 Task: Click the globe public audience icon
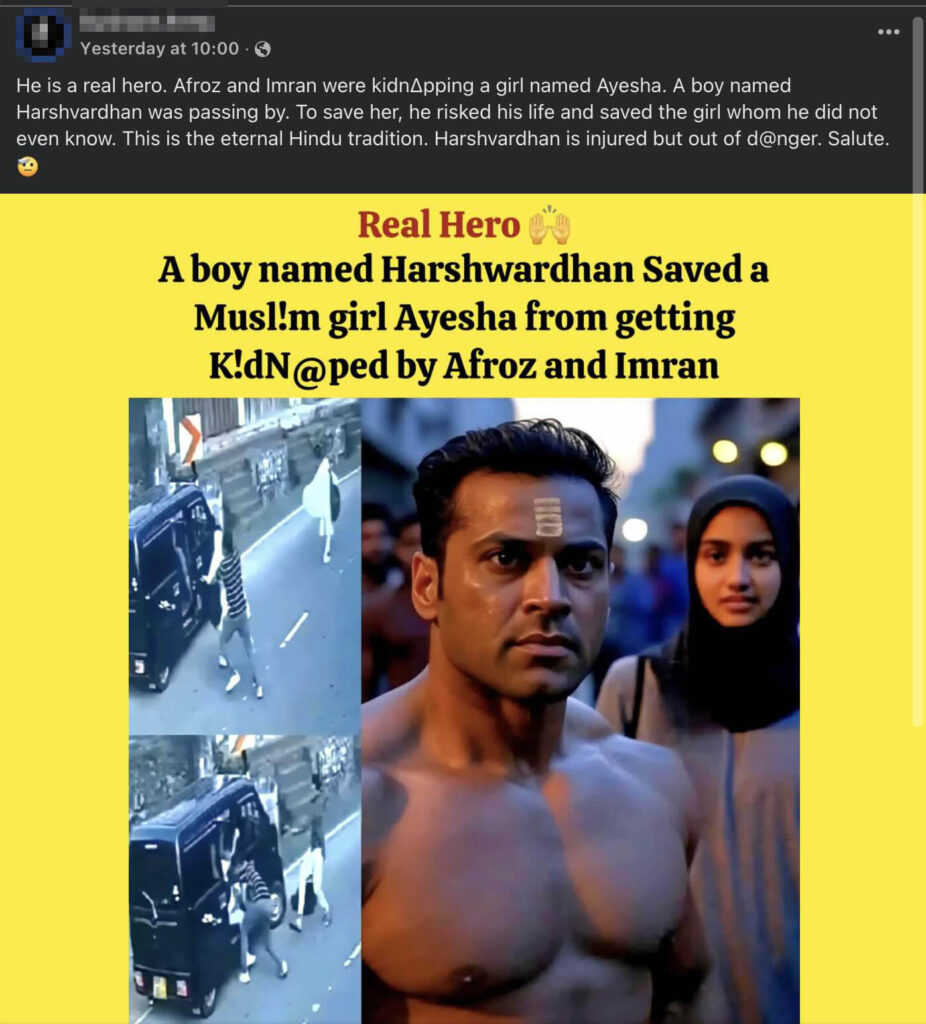[263, 49]
